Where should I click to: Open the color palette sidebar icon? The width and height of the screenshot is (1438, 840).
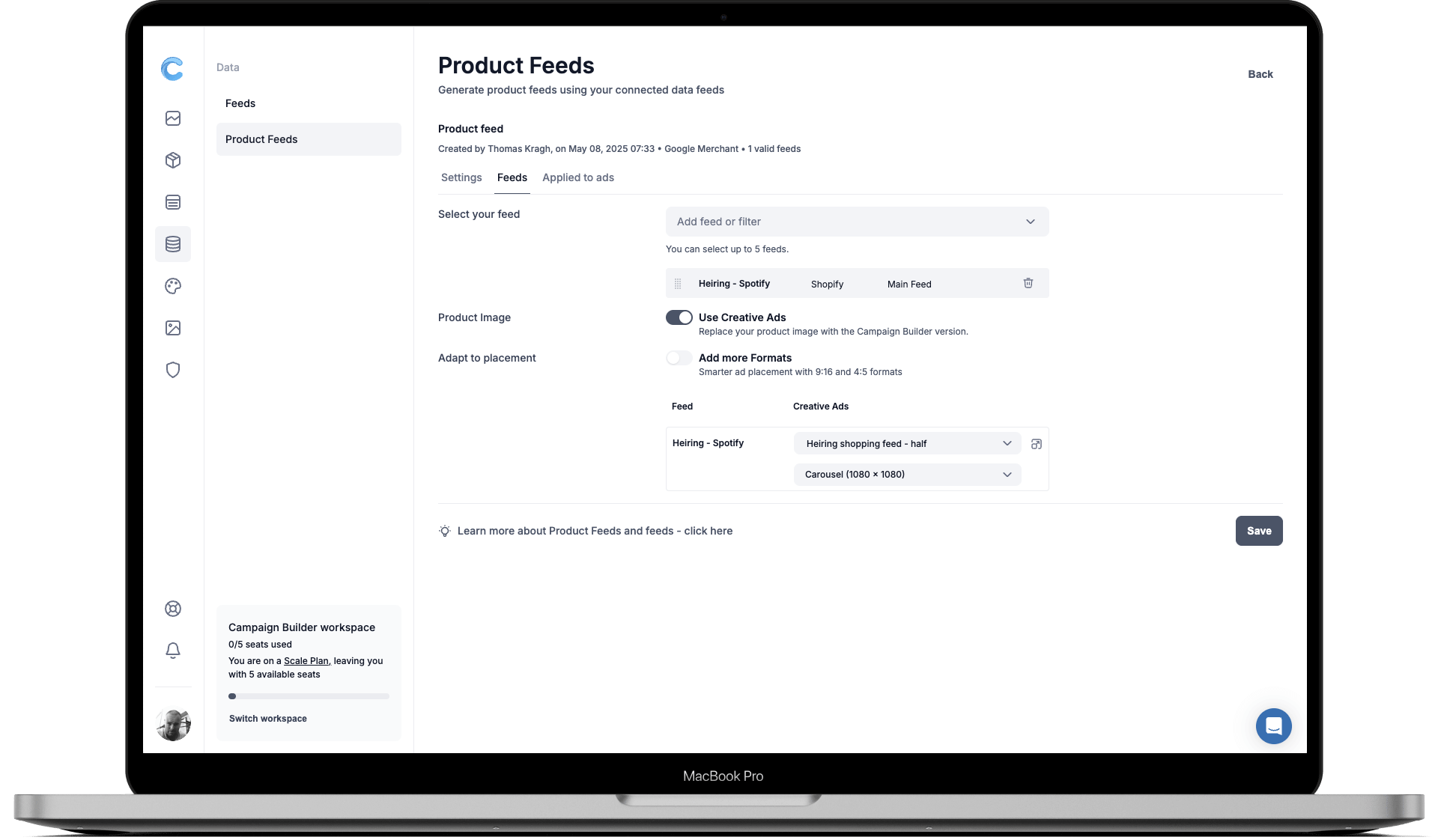point(173,286)
